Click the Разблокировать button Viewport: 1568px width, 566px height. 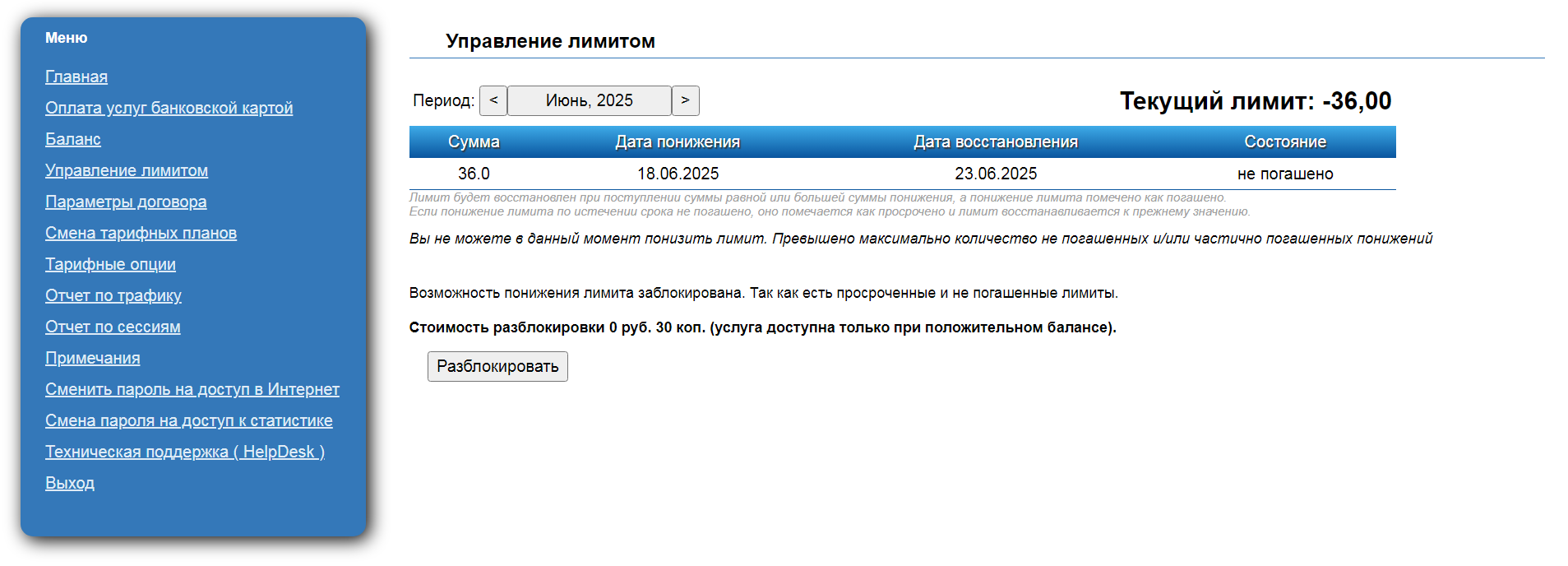click(497, 366)
